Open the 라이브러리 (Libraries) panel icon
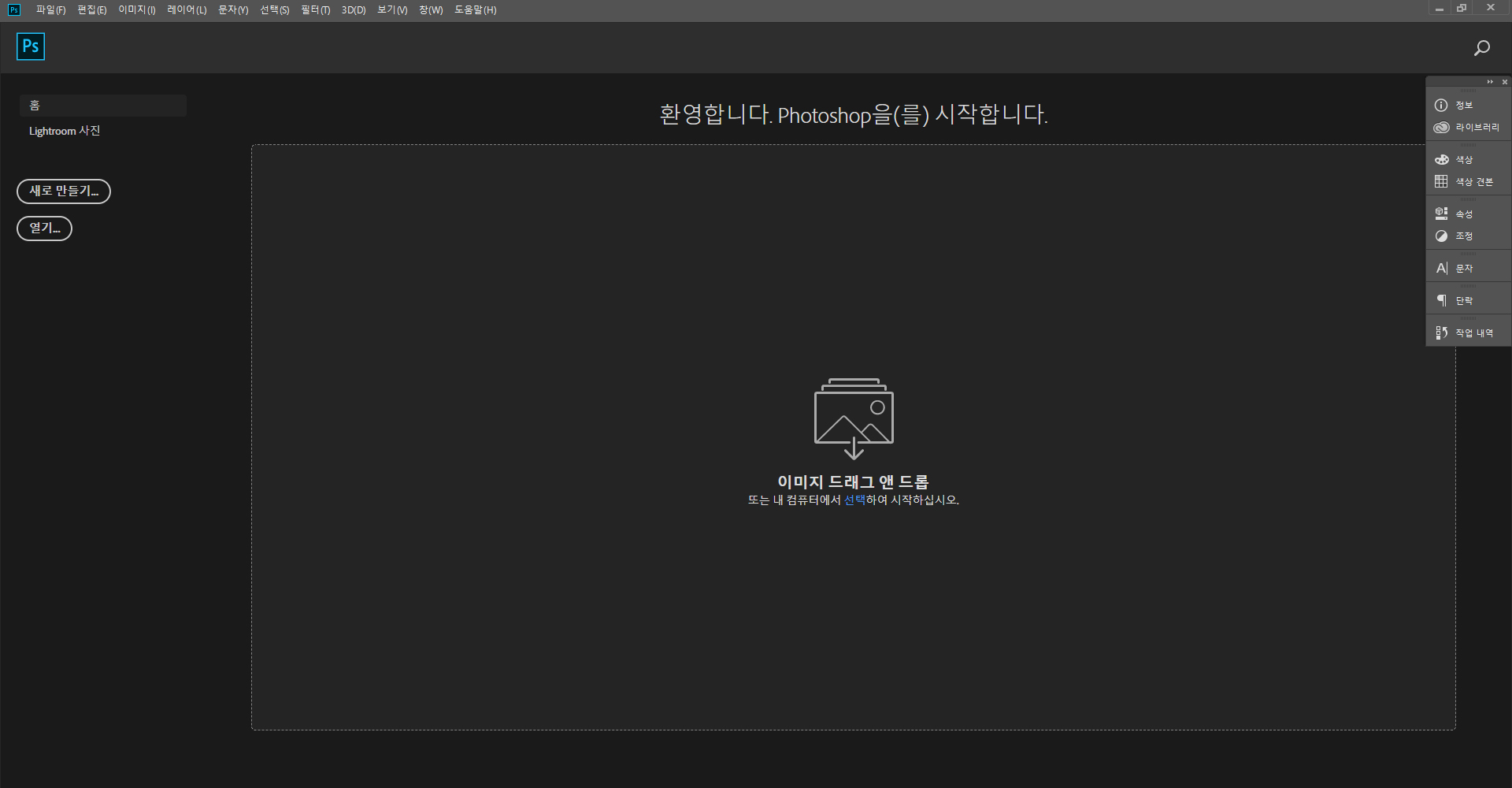 click(1441, 128)
